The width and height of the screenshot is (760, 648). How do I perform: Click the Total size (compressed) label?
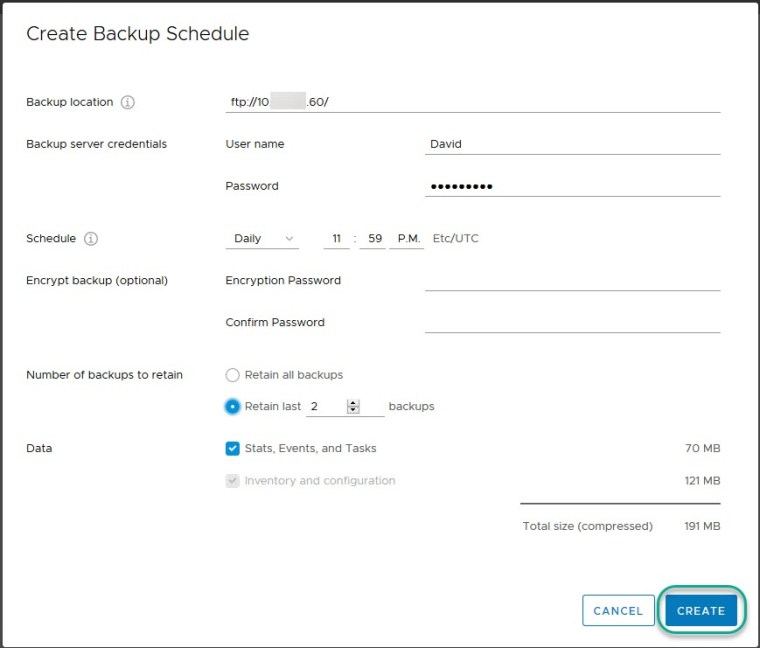pyautogui.click(x=587, y=526)
